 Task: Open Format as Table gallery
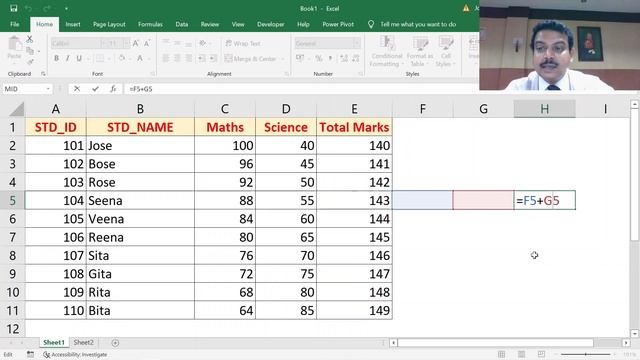420,51
